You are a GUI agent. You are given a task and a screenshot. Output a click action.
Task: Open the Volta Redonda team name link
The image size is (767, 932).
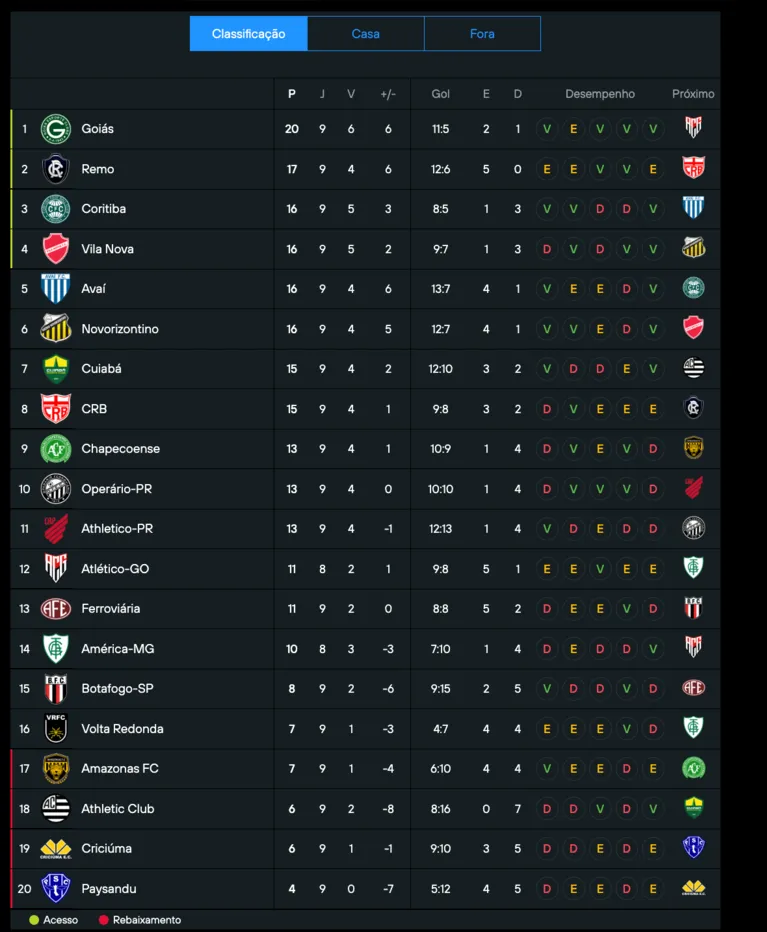(x=122, y=729)
